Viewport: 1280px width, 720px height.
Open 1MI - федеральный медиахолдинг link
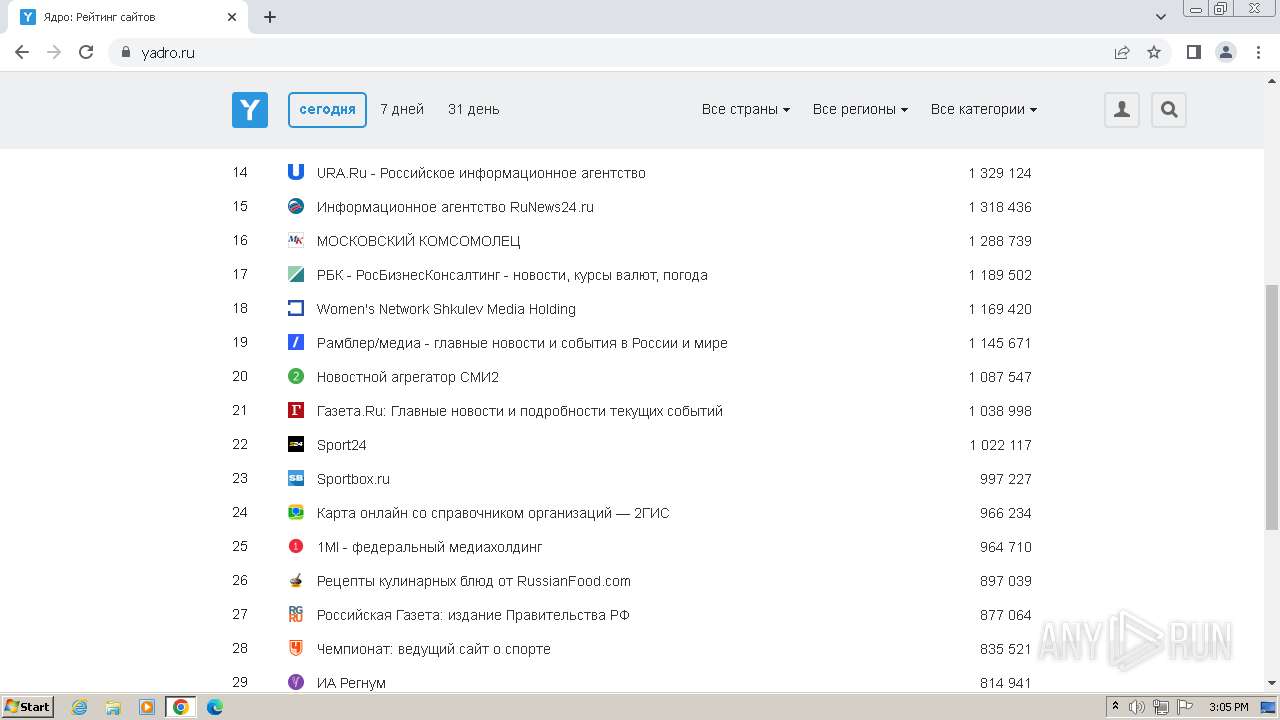430,547
